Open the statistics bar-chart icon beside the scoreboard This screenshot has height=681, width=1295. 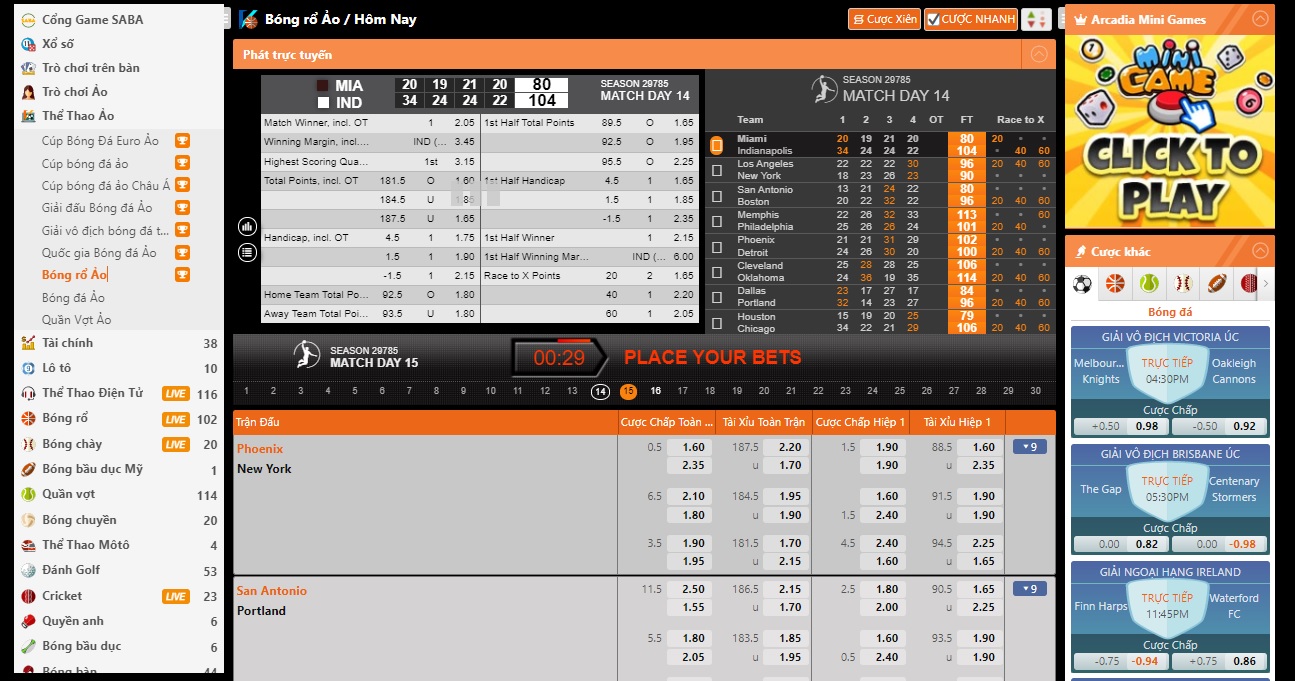tap(247, 227)
